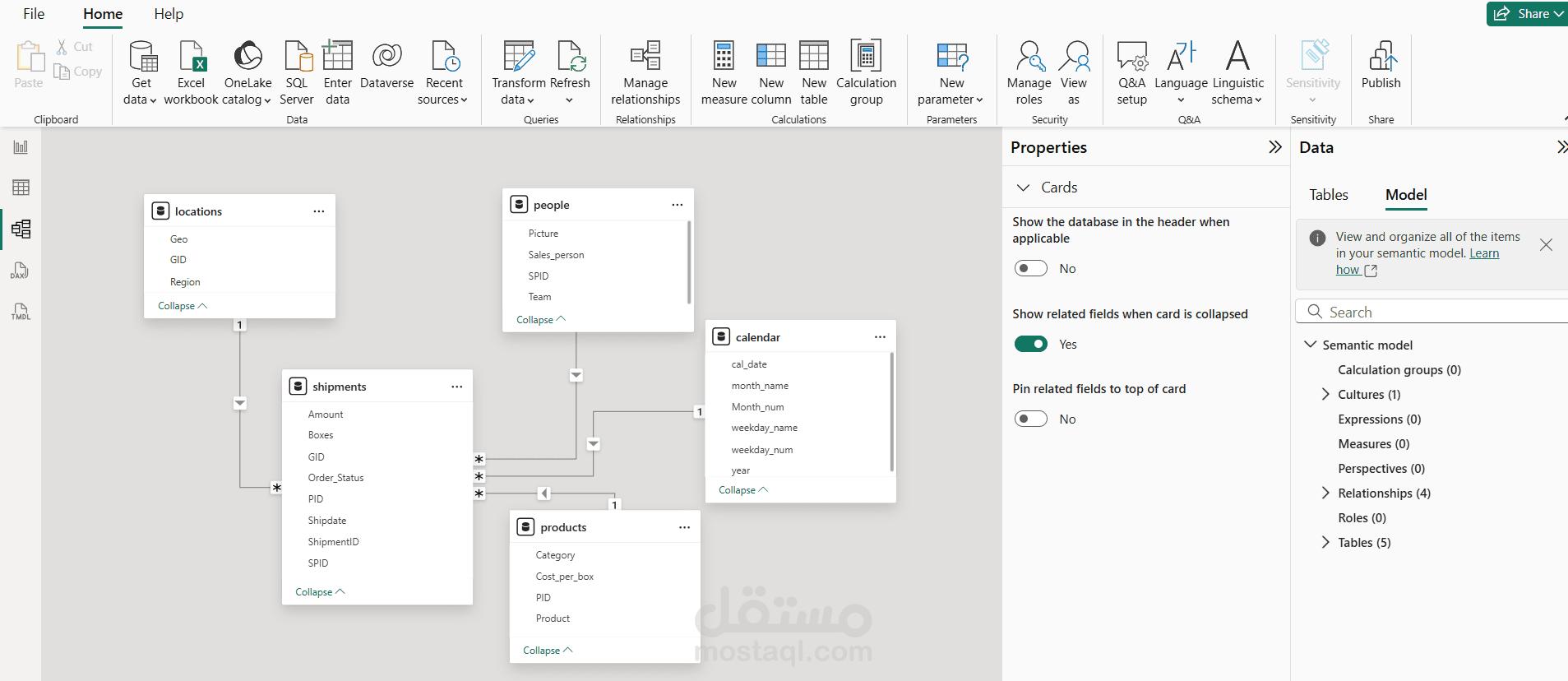Collapse the calendar table card
This screenshot has width=1568, height=681.
[x=743, y=489]
